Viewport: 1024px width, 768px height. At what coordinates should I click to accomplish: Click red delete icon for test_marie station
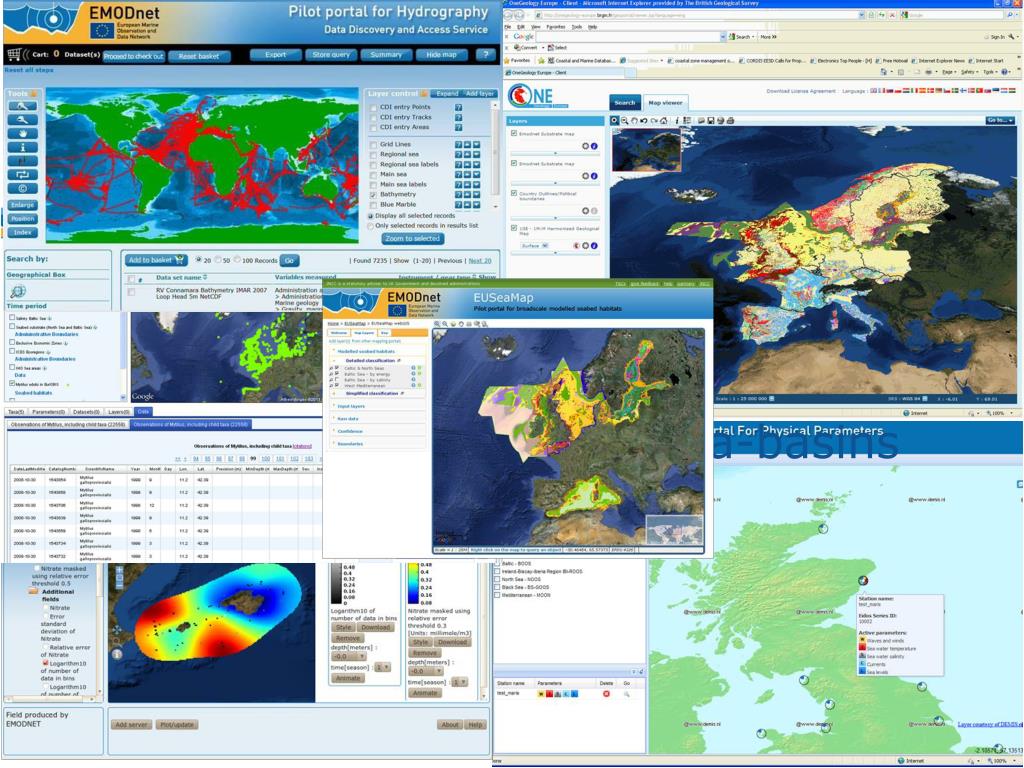606,694
